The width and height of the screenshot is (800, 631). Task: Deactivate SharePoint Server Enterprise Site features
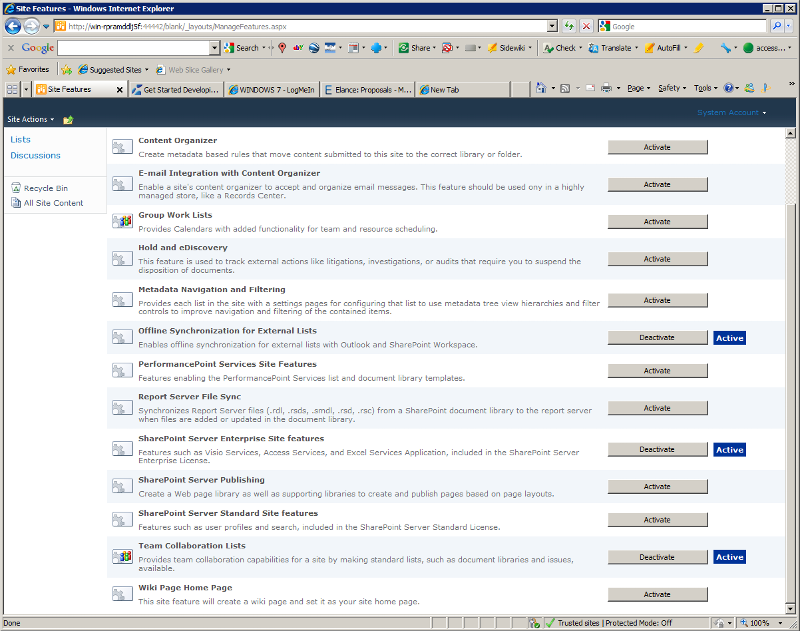click(x=657, y=449)
